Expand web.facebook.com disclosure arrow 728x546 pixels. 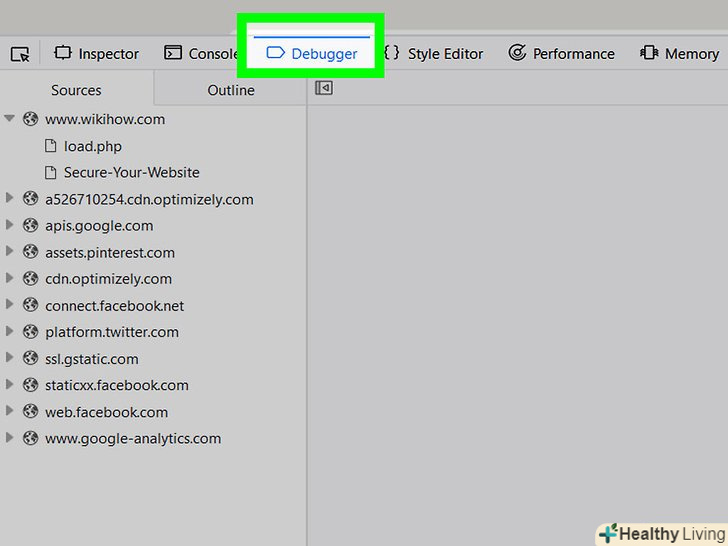[9, 411]
